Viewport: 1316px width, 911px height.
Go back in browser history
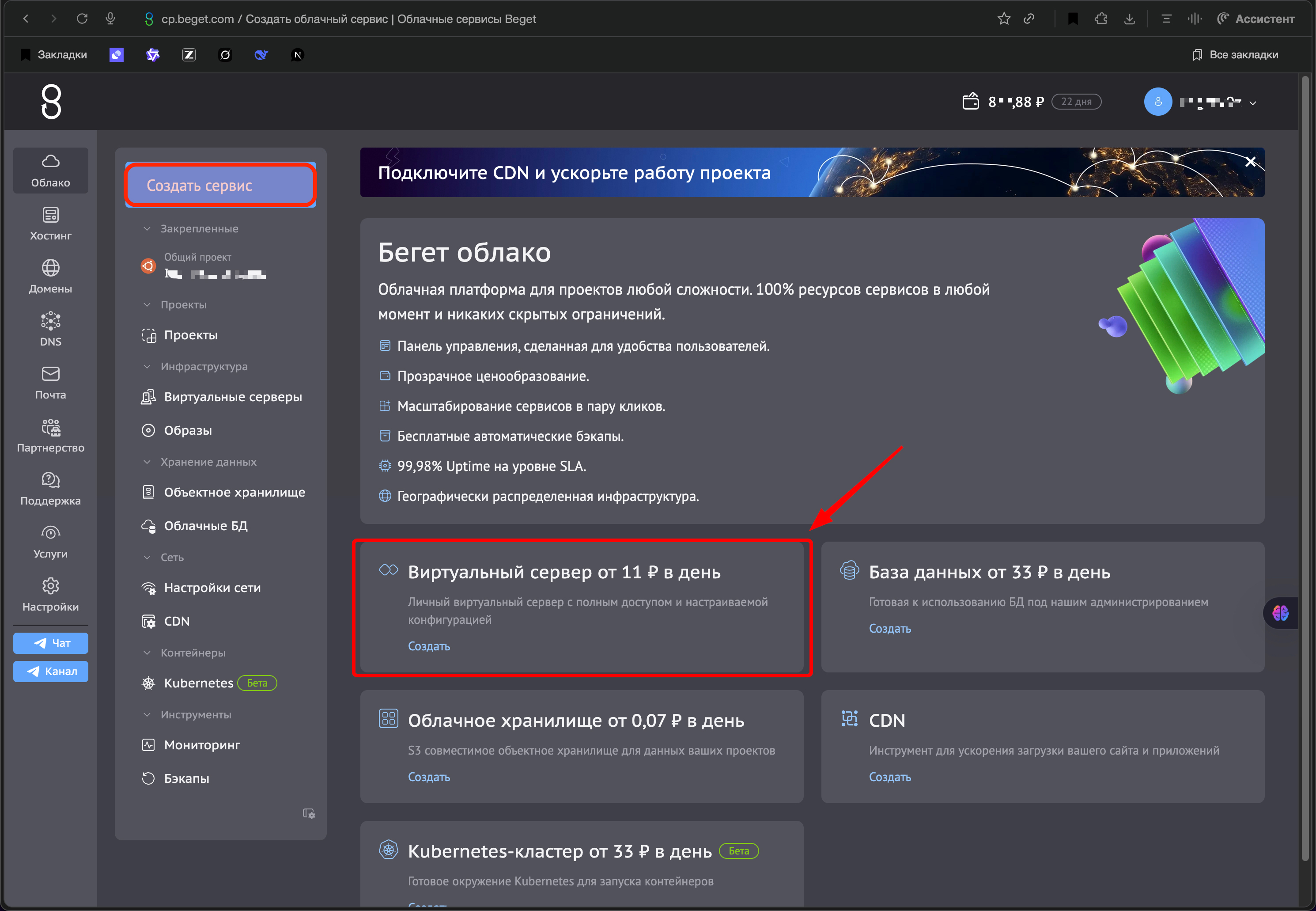click(26, 19)
